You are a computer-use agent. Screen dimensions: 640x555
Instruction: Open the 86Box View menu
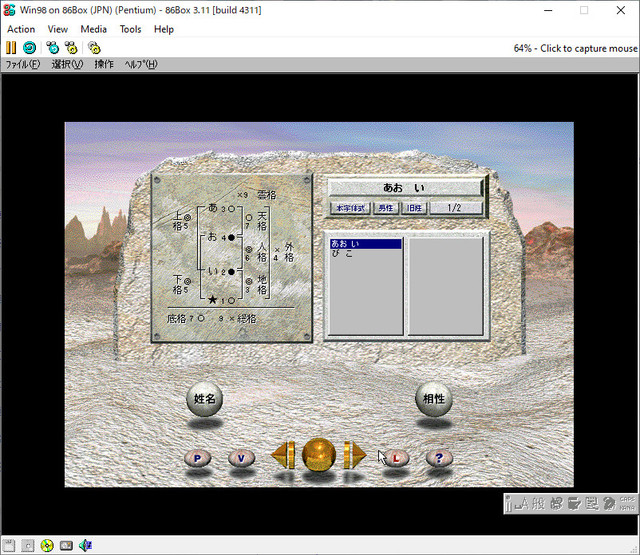pyautogui.click(x=58, y=29)
